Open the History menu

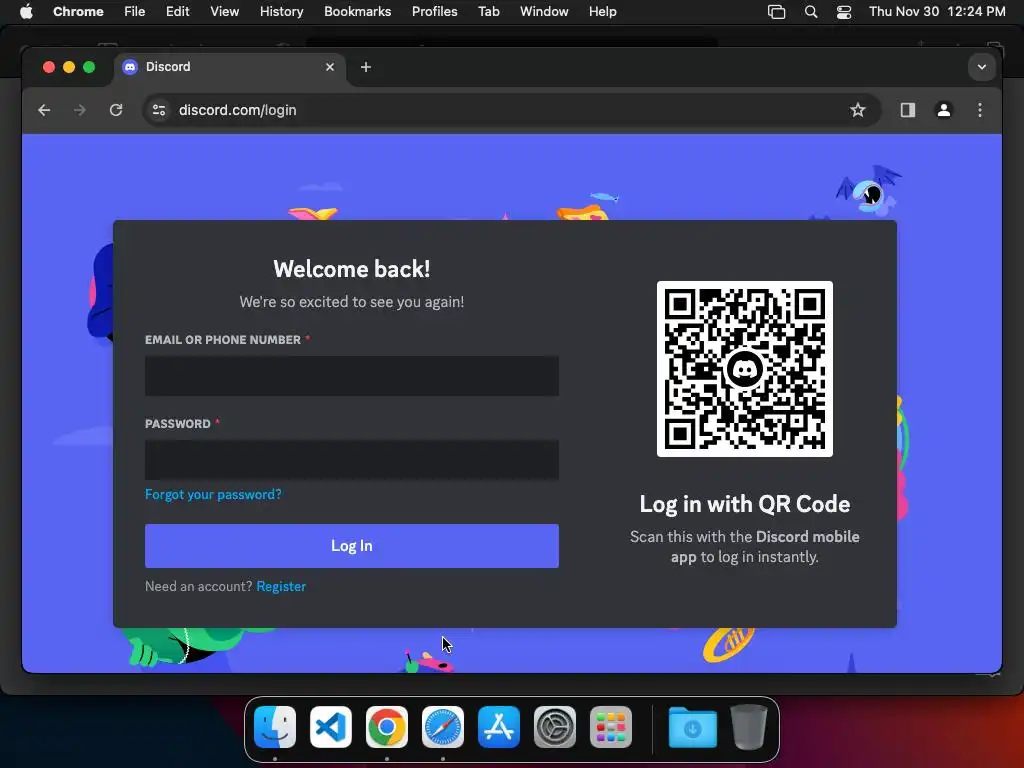(281, 12)
